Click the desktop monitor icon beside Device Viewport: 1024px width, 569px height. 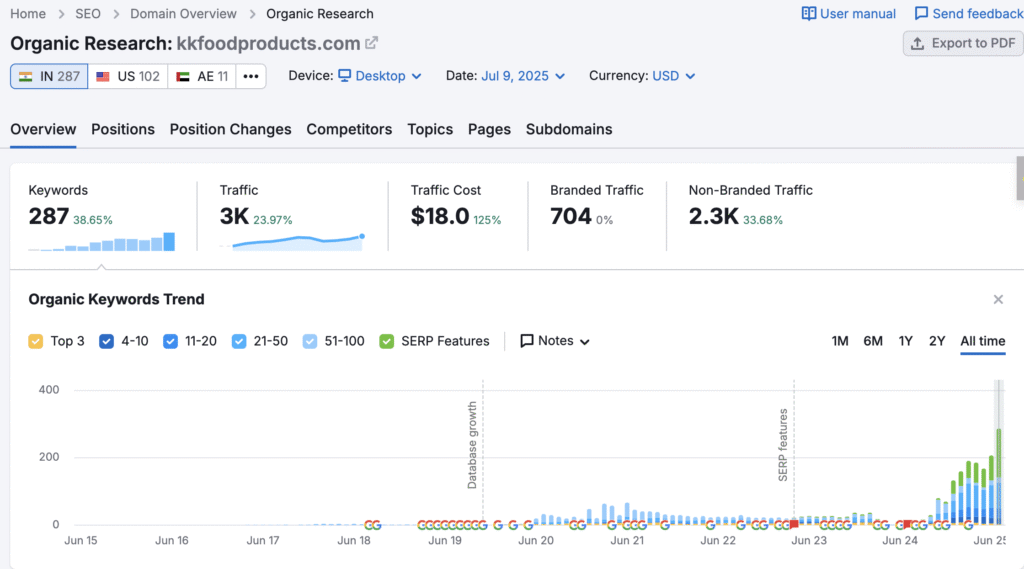pos(344,76)
